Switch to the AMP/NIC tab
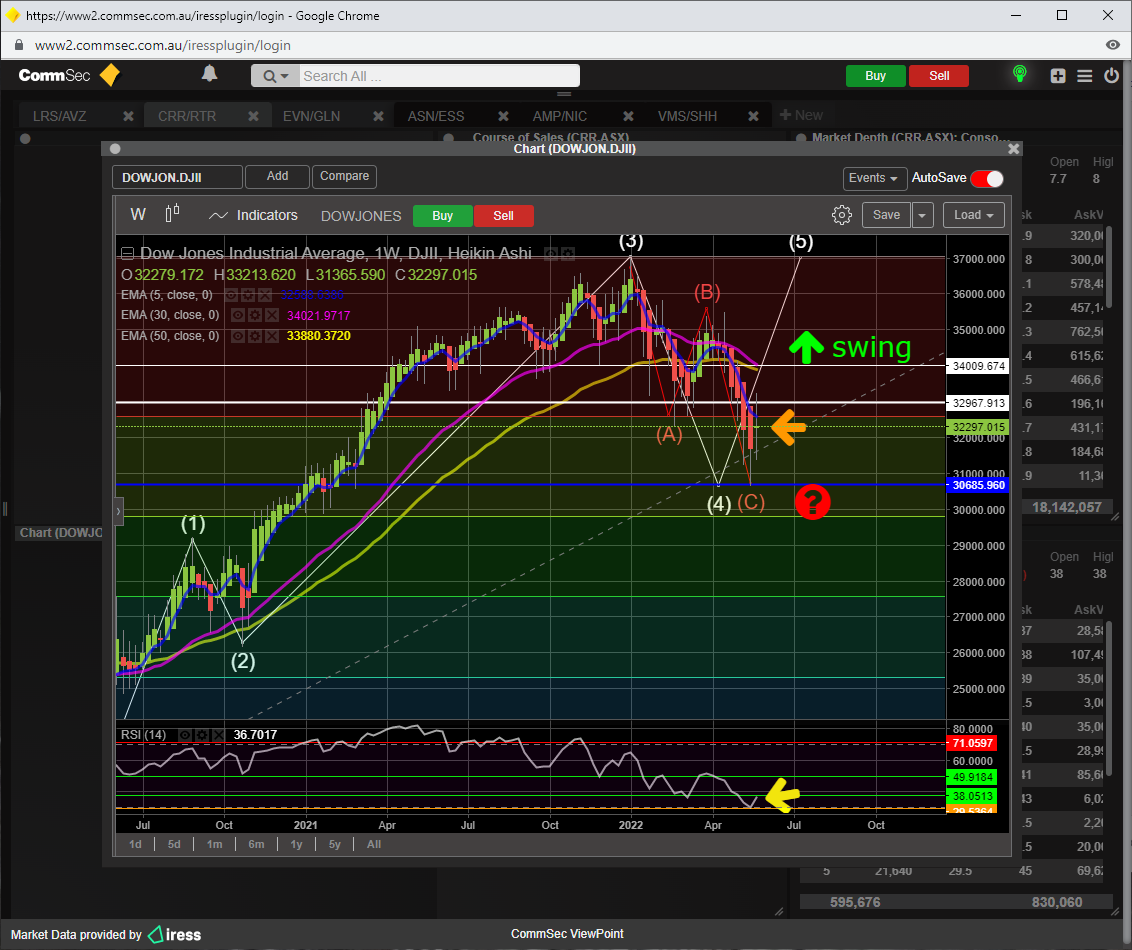Viewport: 1132px width, 950px height. pyautogui.click(x=560, y=116)
